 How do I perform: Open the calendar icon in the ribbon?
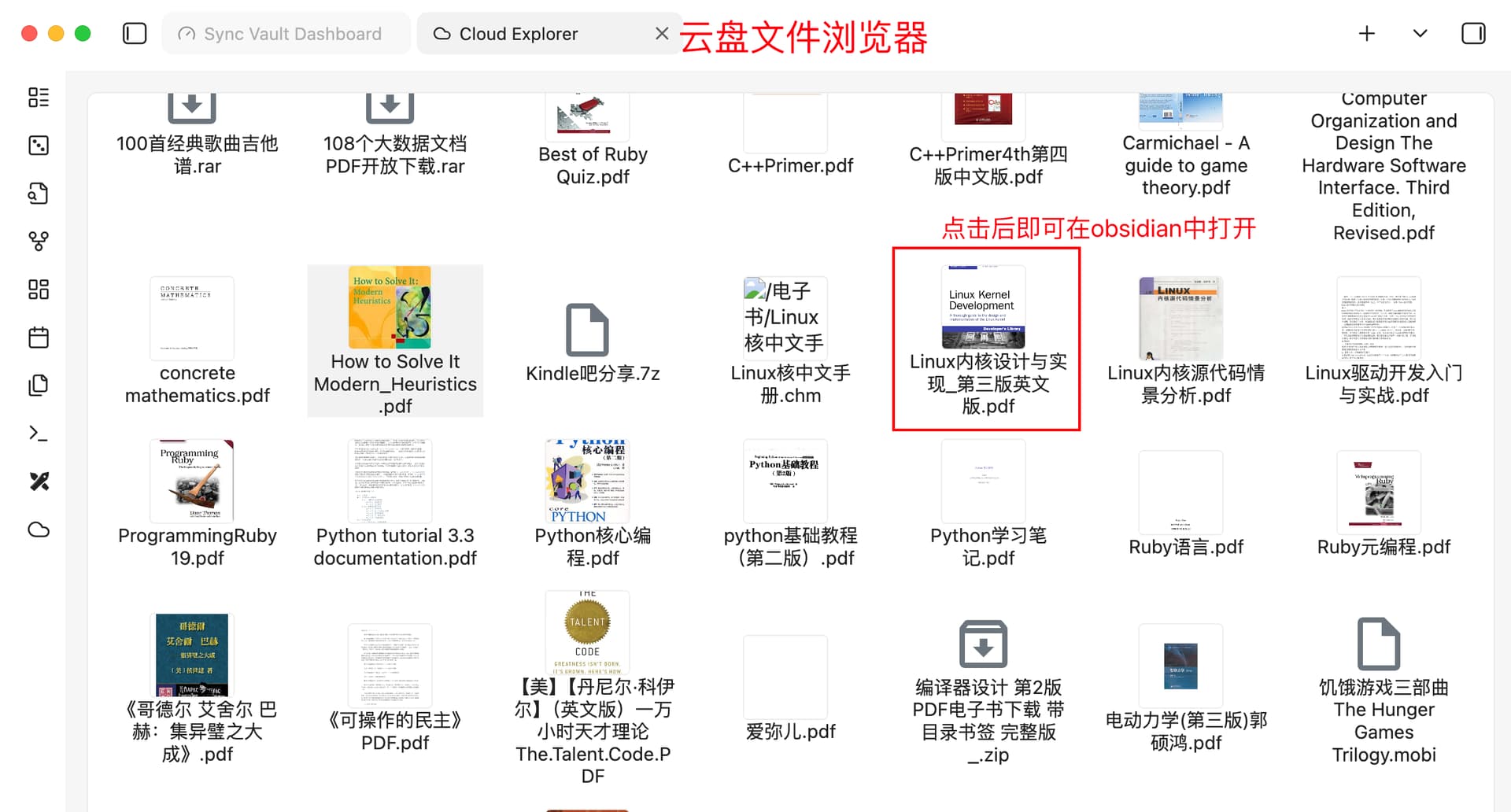pyautogui.click(x=39, y=338)
